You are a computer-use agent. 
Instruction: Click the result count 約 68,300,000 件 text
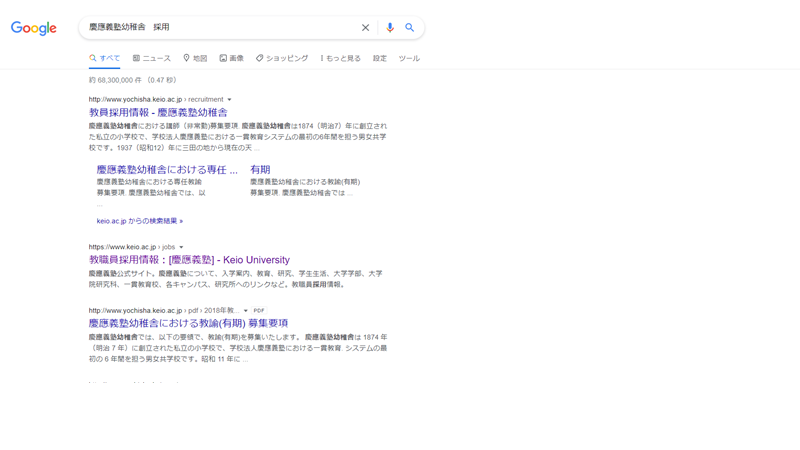[115, 80]
